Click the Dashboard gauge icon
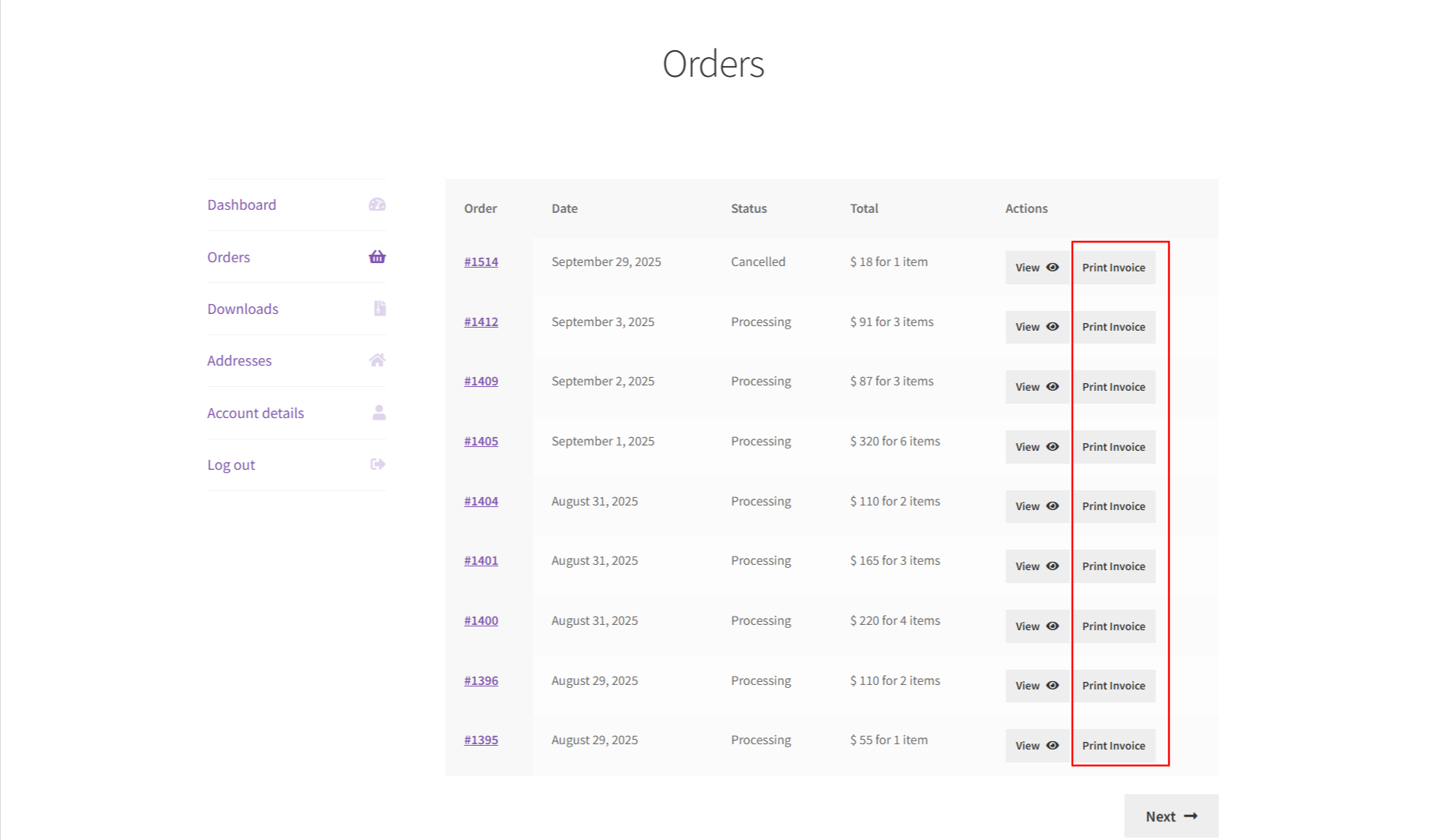The width and height of the screenshot is (1442, 840). (377, 204)
